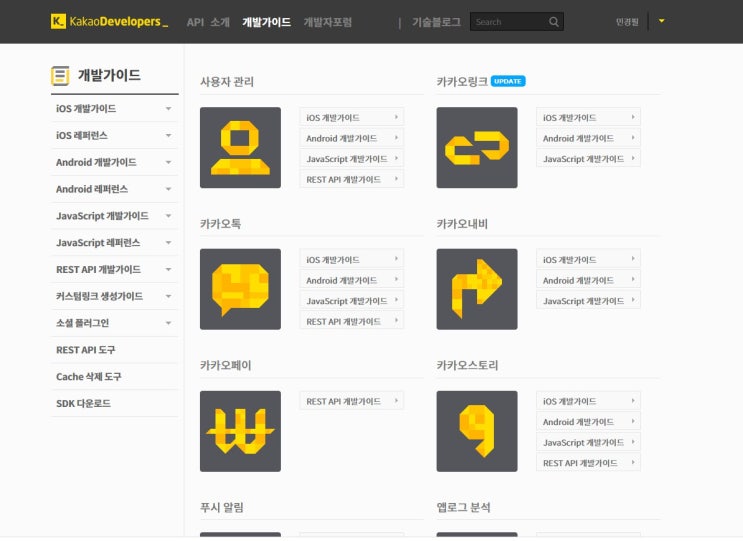Screen dimensions: 743x541
Task: Click the 카카오톡 section heading
Action: pyautogui.click(x=220, y=224)
